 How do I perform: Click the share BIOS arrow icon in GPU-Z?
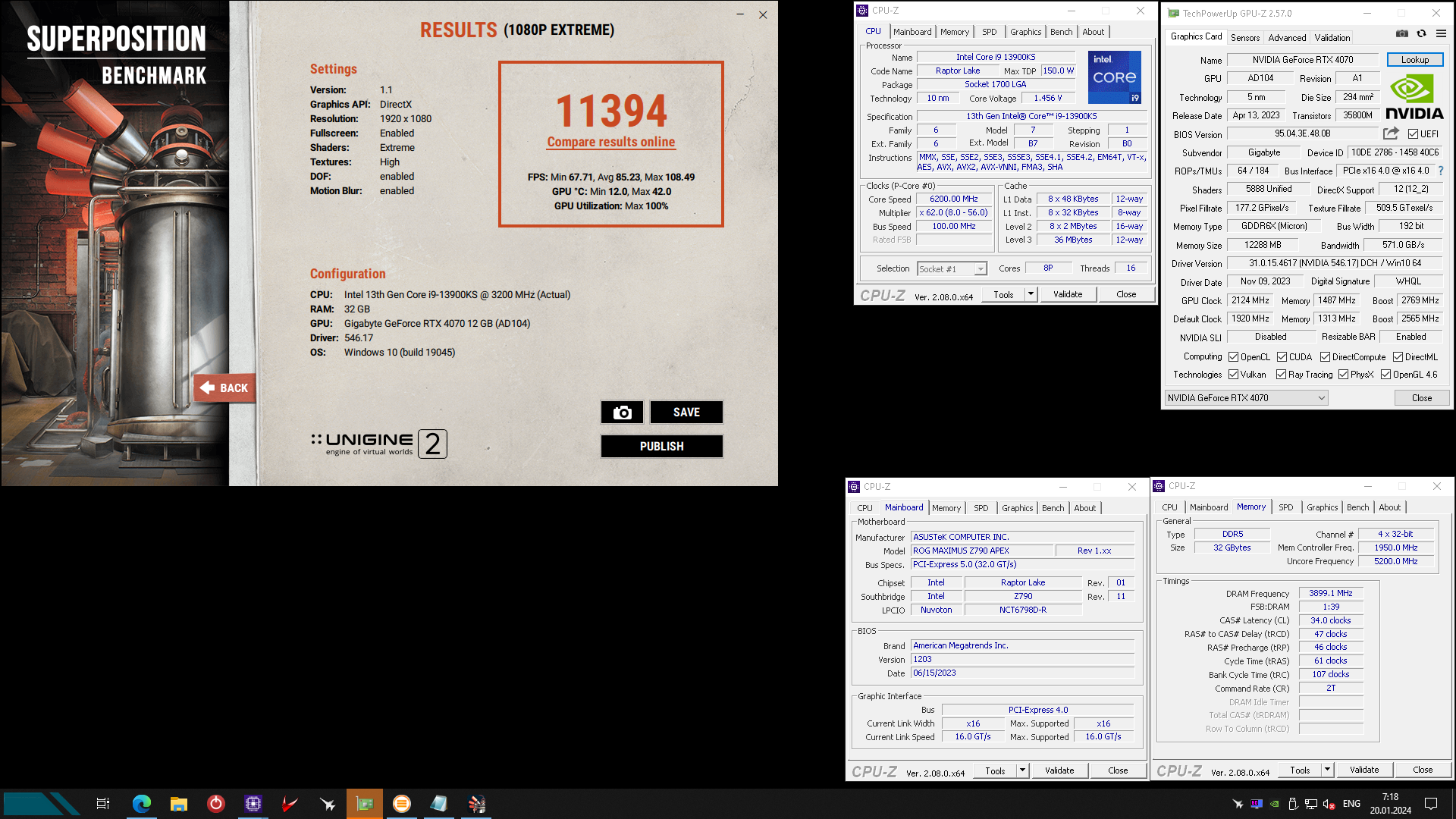tap(1391, 133)
